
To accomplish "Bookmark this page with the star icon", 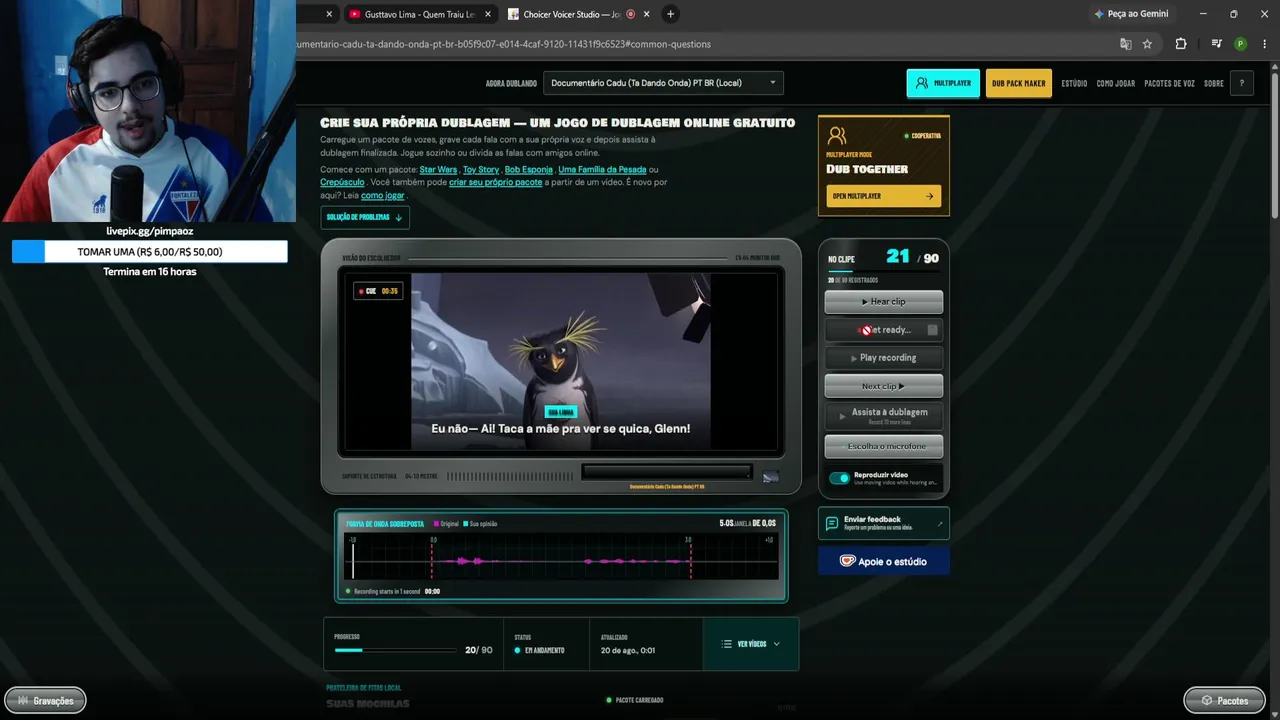I will tap(1147, 44).
